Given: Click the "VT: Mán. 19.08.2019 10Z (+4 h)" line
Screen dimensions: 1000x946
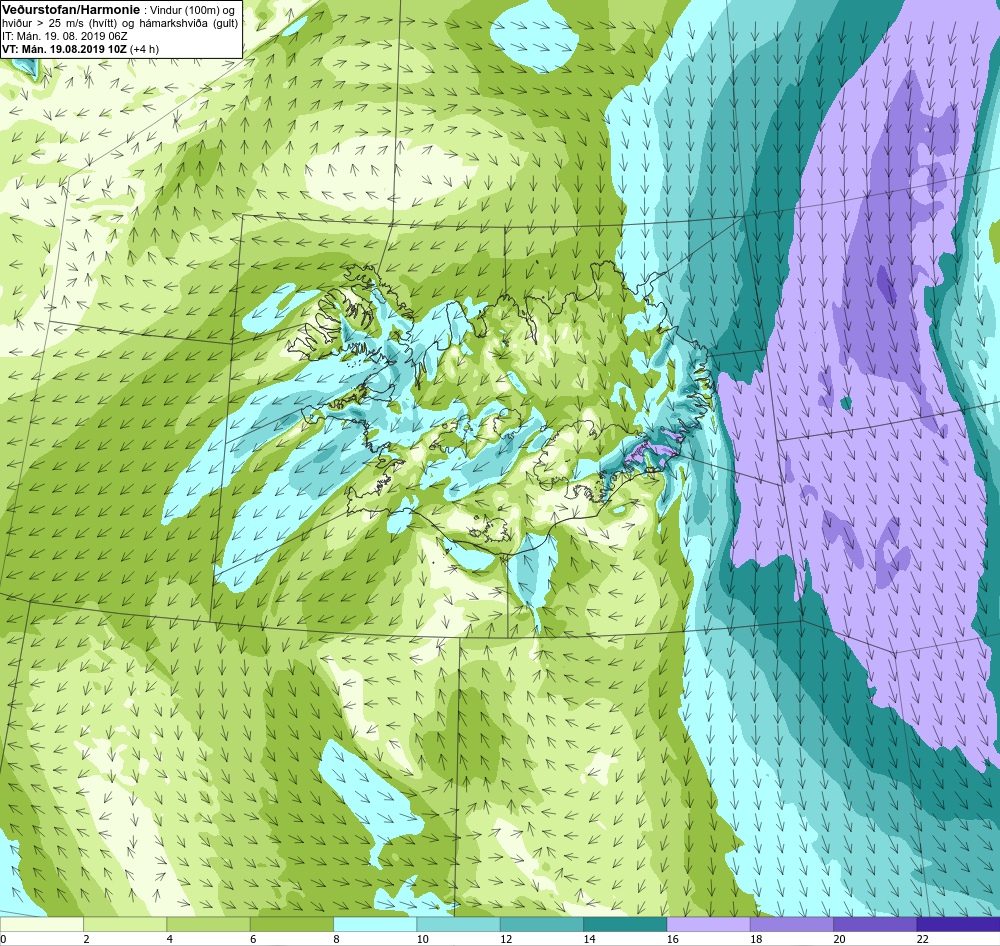Looking at the screenshot, I should (80, 48).
